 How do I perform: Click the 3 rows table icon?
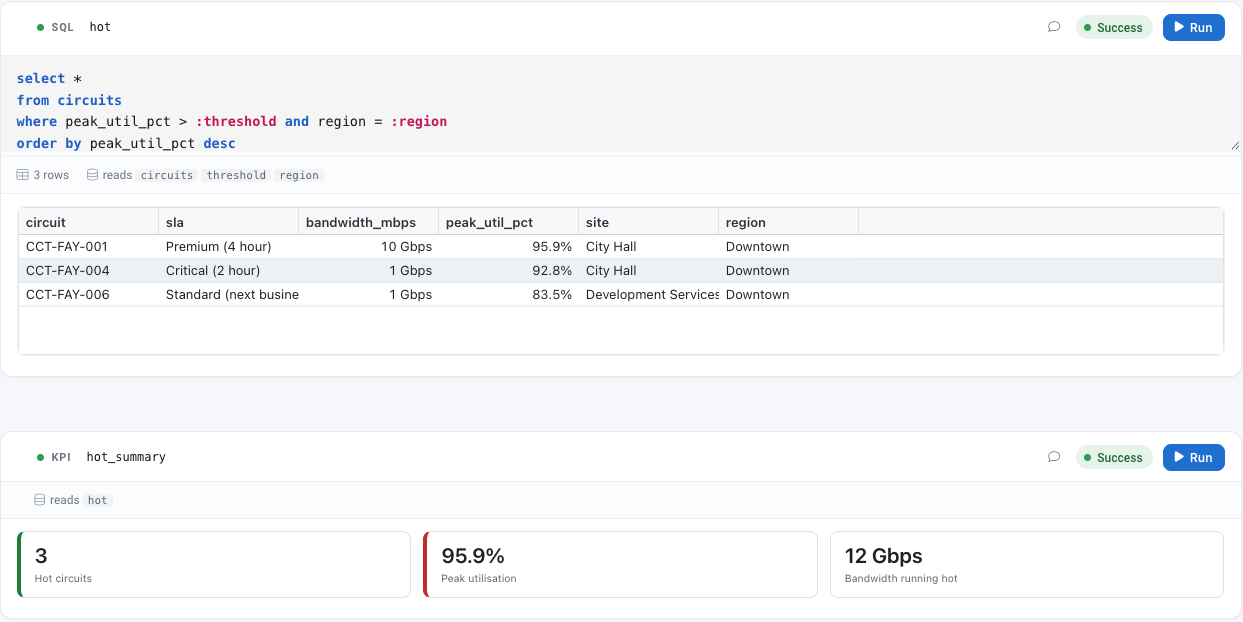pos(23,175)
